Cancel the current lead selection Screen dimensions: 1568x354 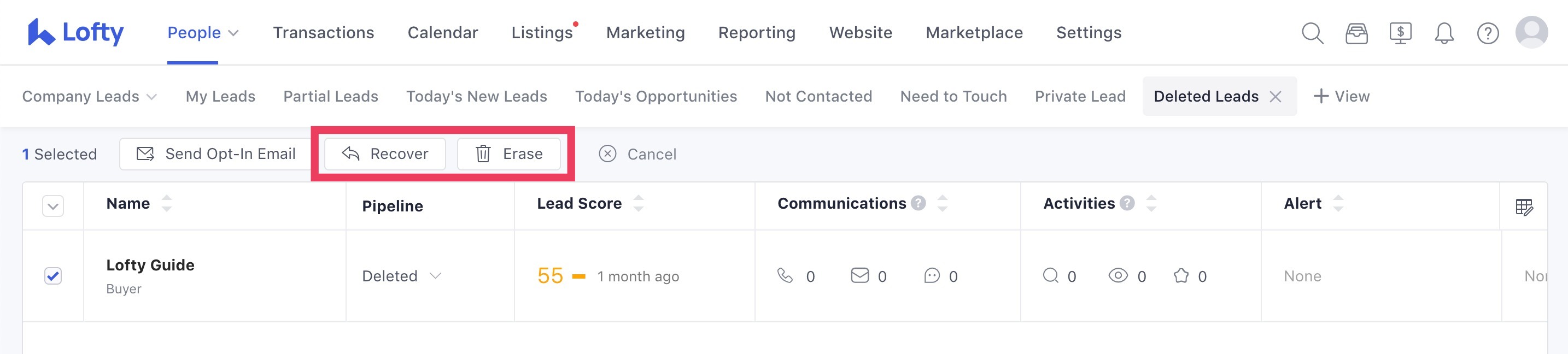pyautogui.click(x=637, y=154)
